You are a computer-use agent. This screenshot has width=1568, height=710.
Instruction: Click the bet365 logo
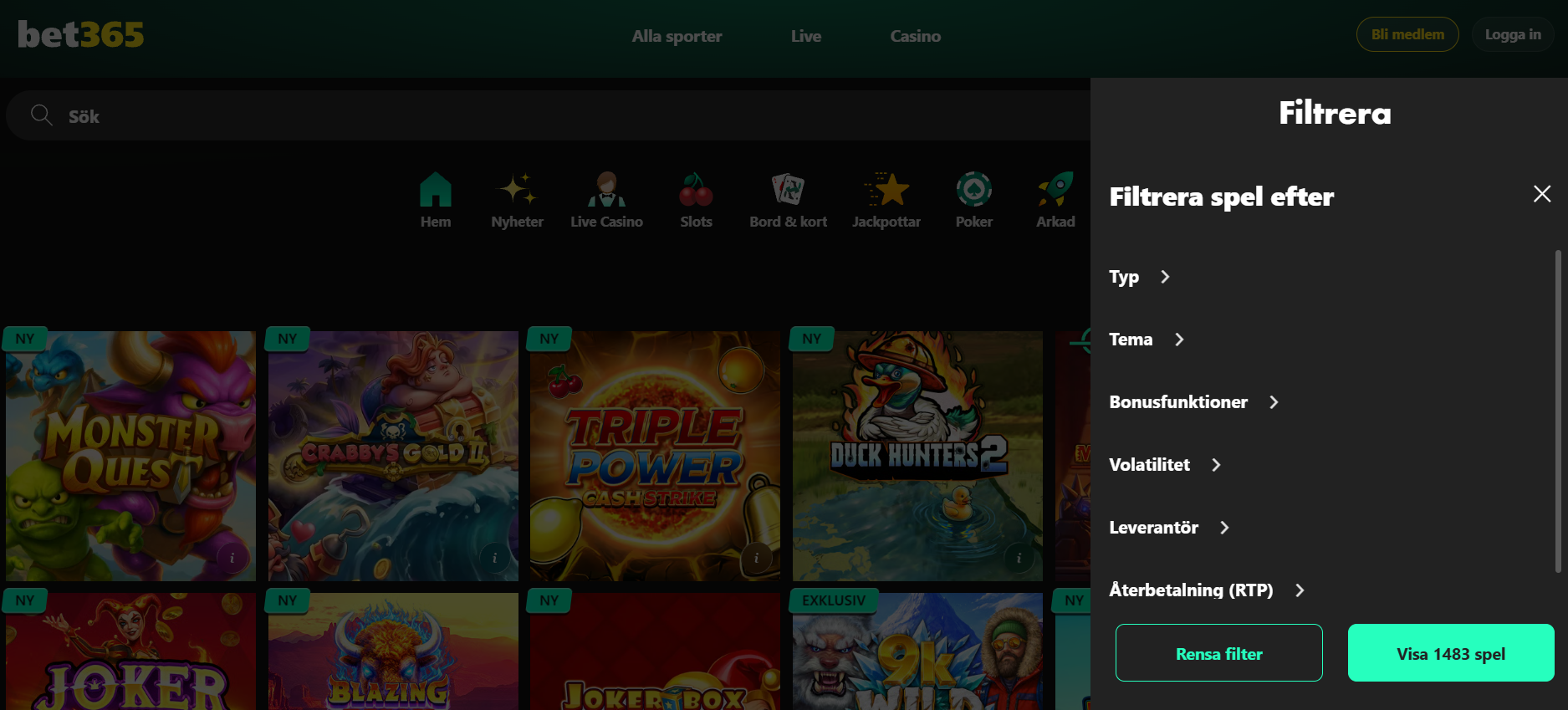tap(80, 34)
